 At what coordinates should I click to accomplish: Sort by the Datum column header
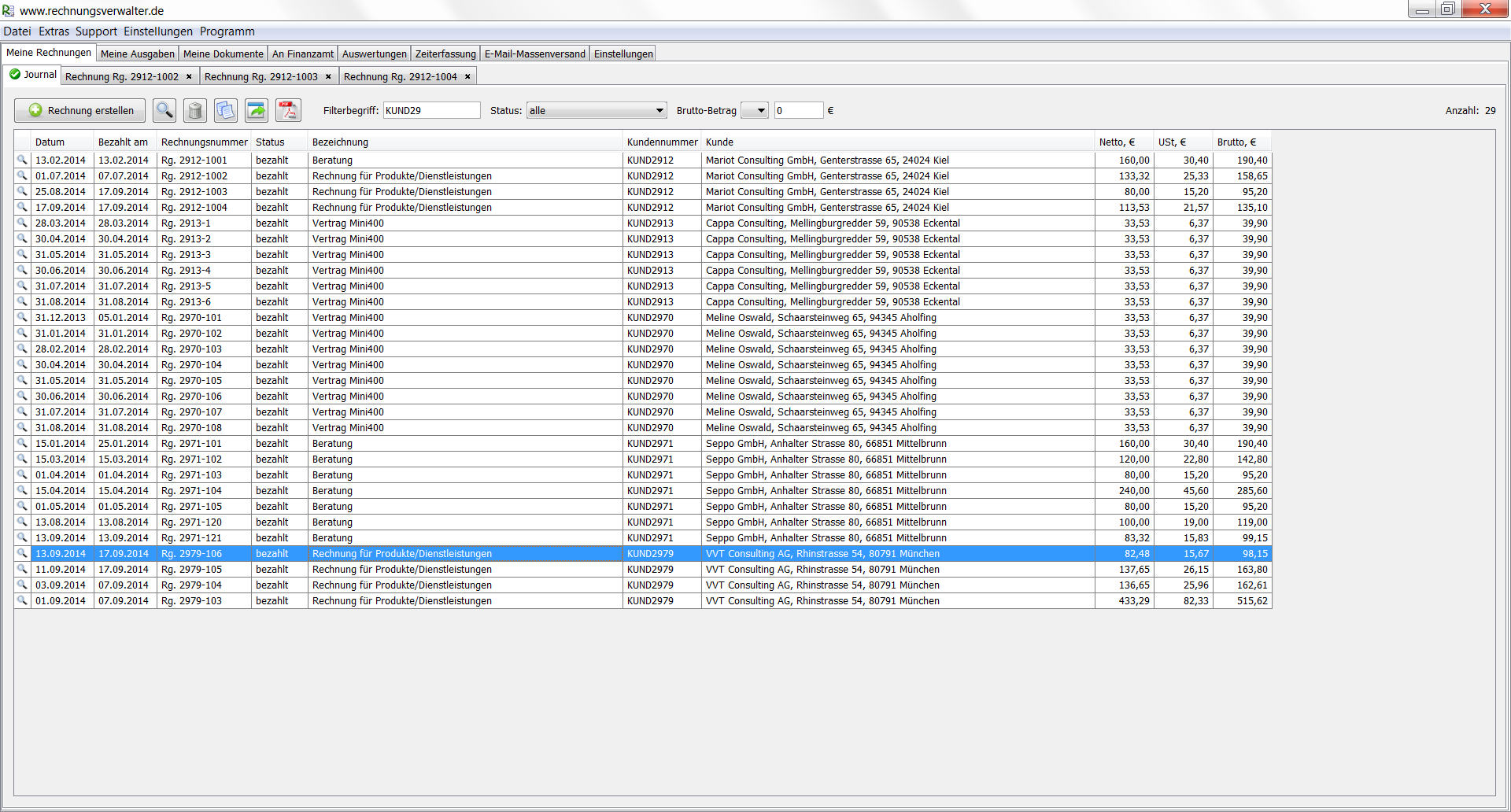(x=50, y=142)
